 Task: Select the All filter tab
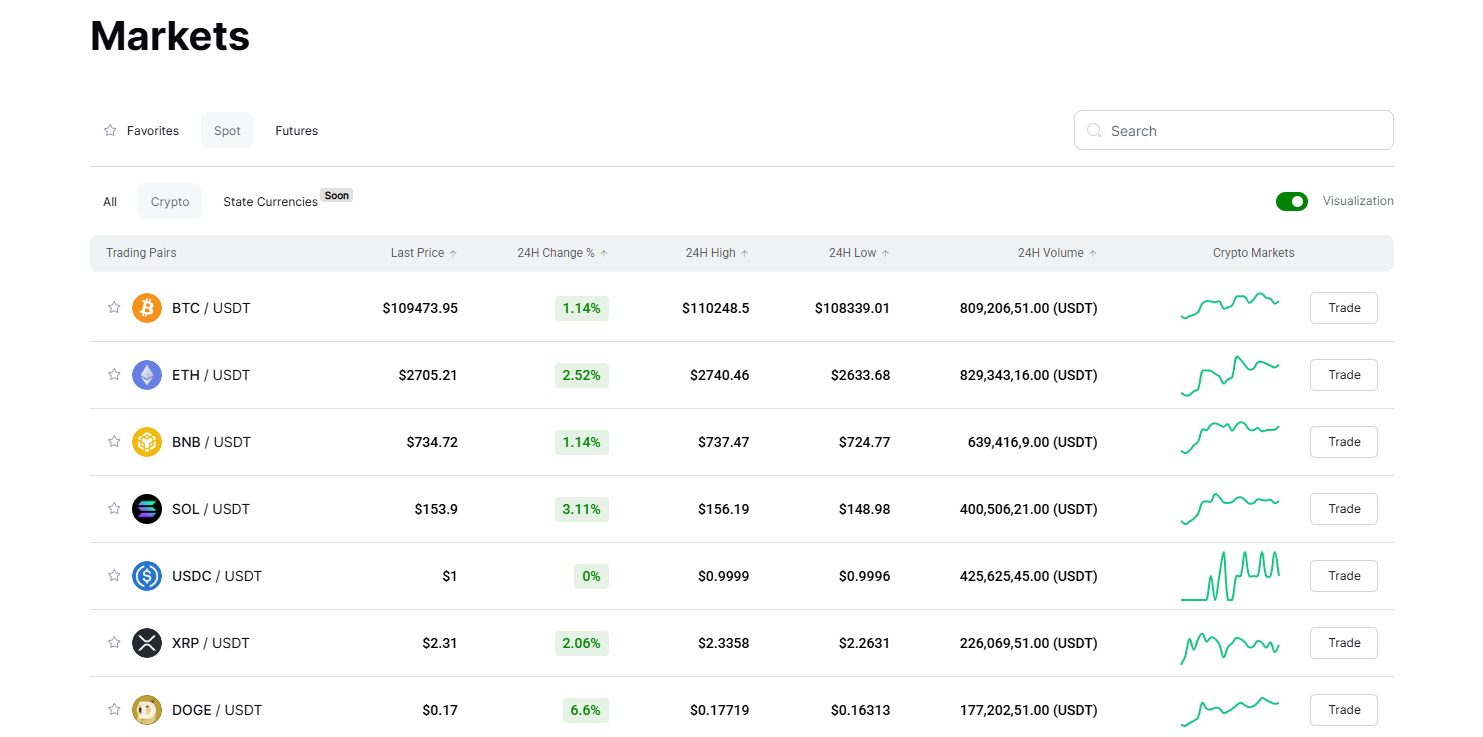pyautogui.click(x=110, y=202)
